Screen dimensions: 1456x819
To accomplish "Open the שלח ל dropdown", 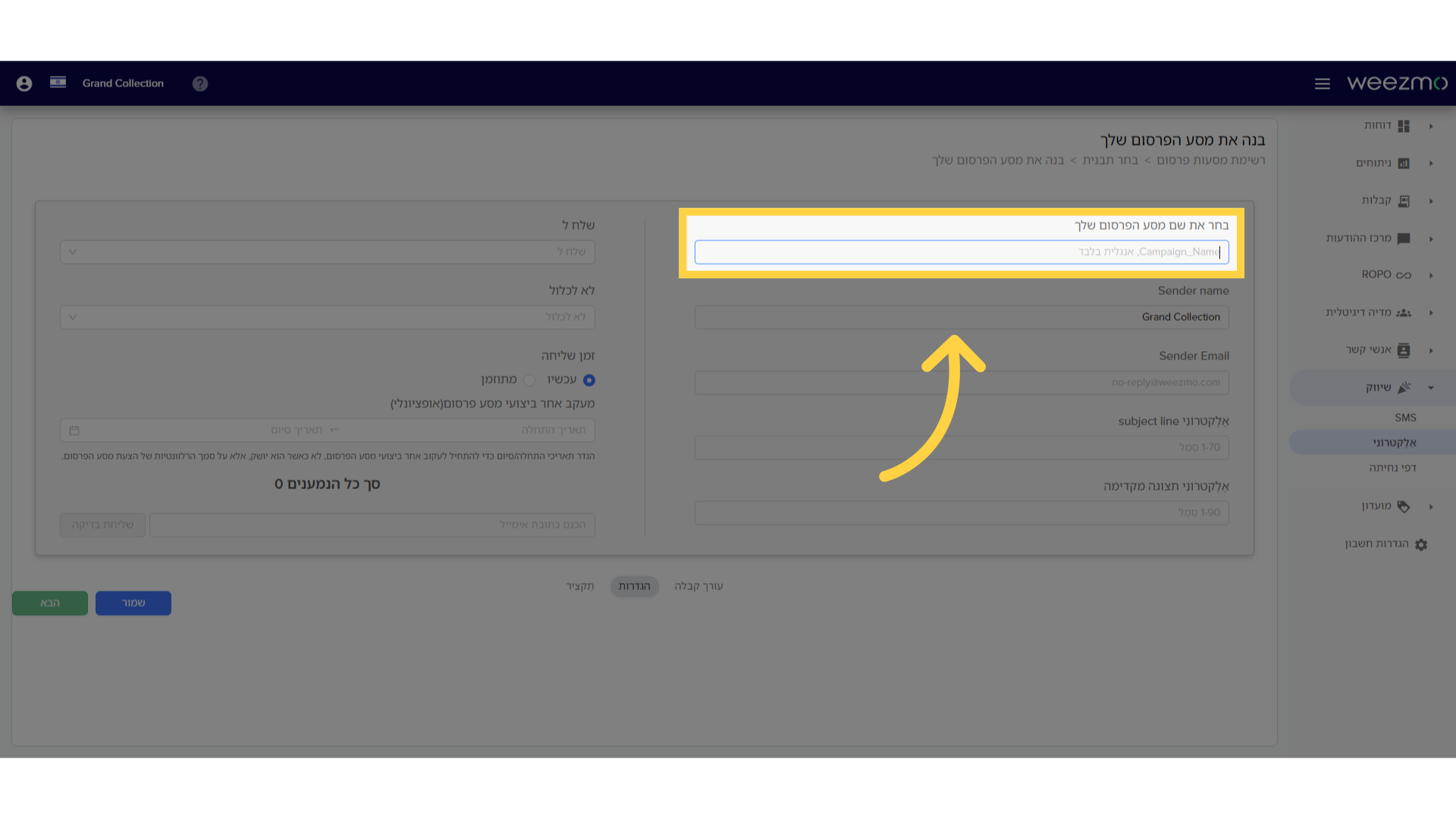I will tap(328, 252).
